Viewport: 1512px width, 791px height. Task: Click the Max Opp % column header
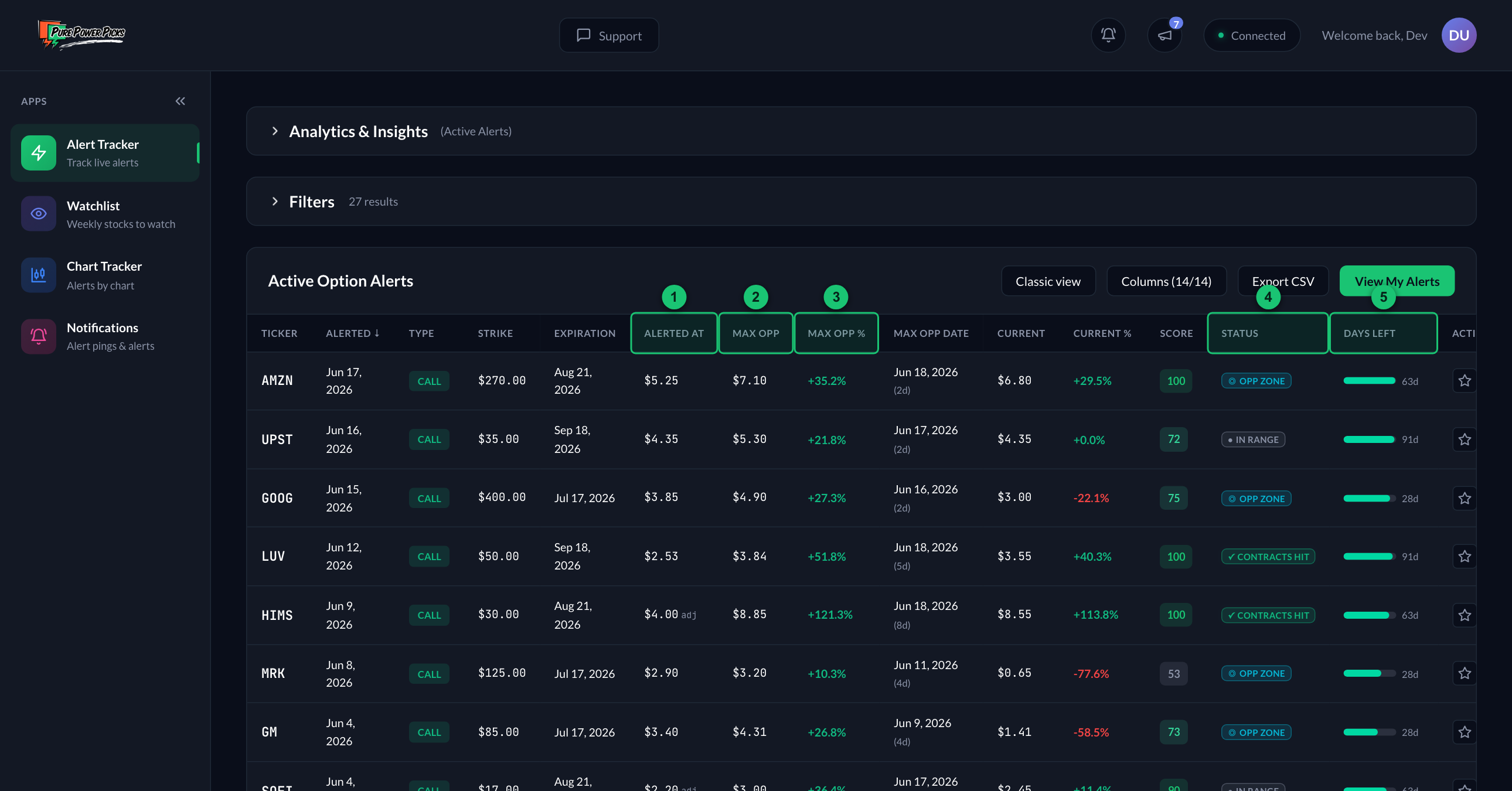point(836,333)
